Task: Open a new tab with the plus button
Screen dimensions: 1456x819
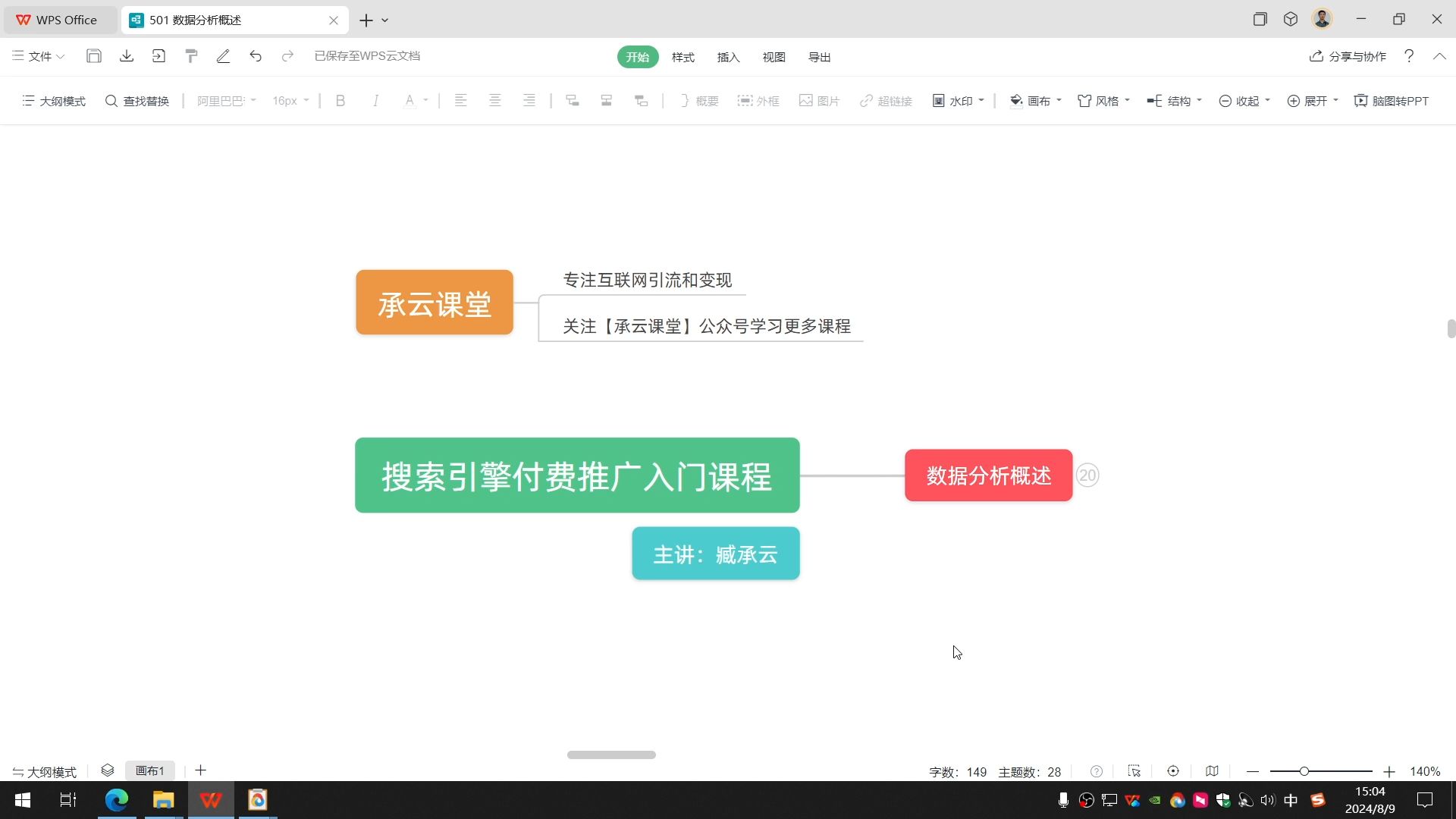Action: click(366, 20)
